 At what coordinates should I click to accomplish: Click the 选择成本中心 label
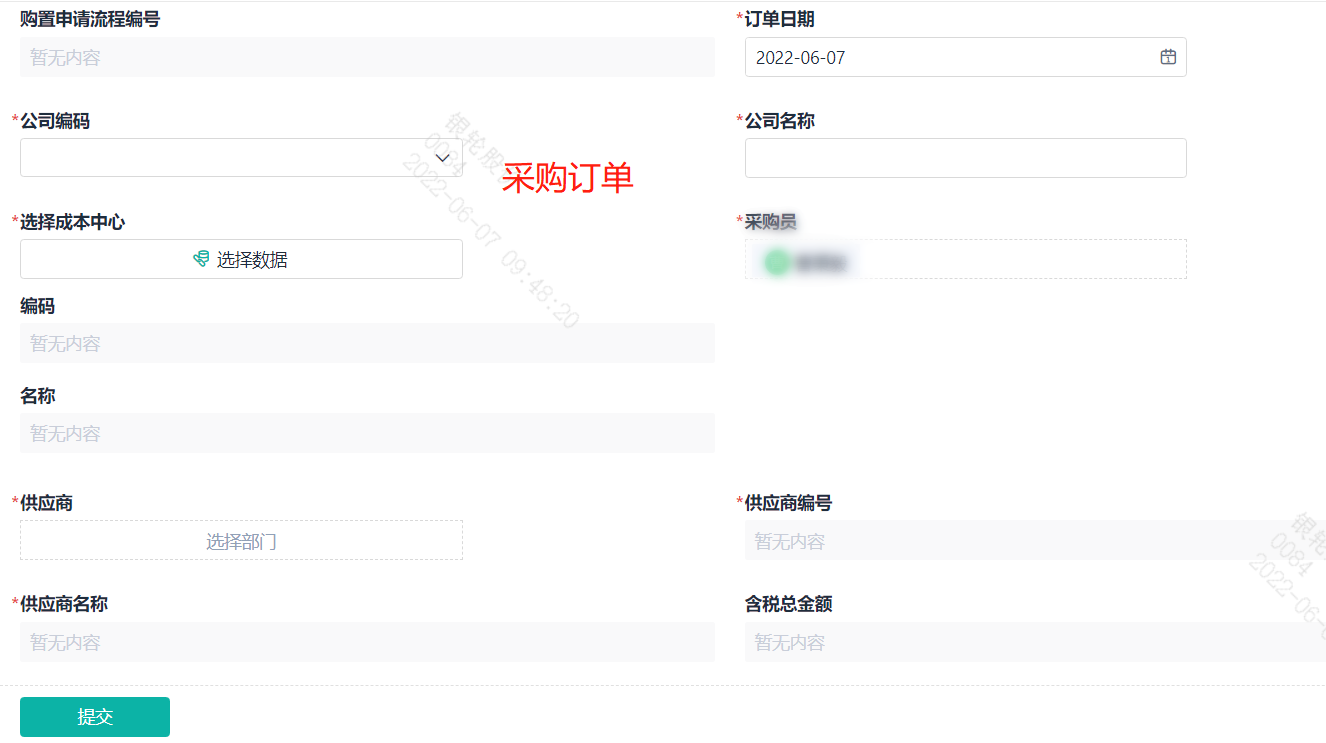tap(72, 222)
